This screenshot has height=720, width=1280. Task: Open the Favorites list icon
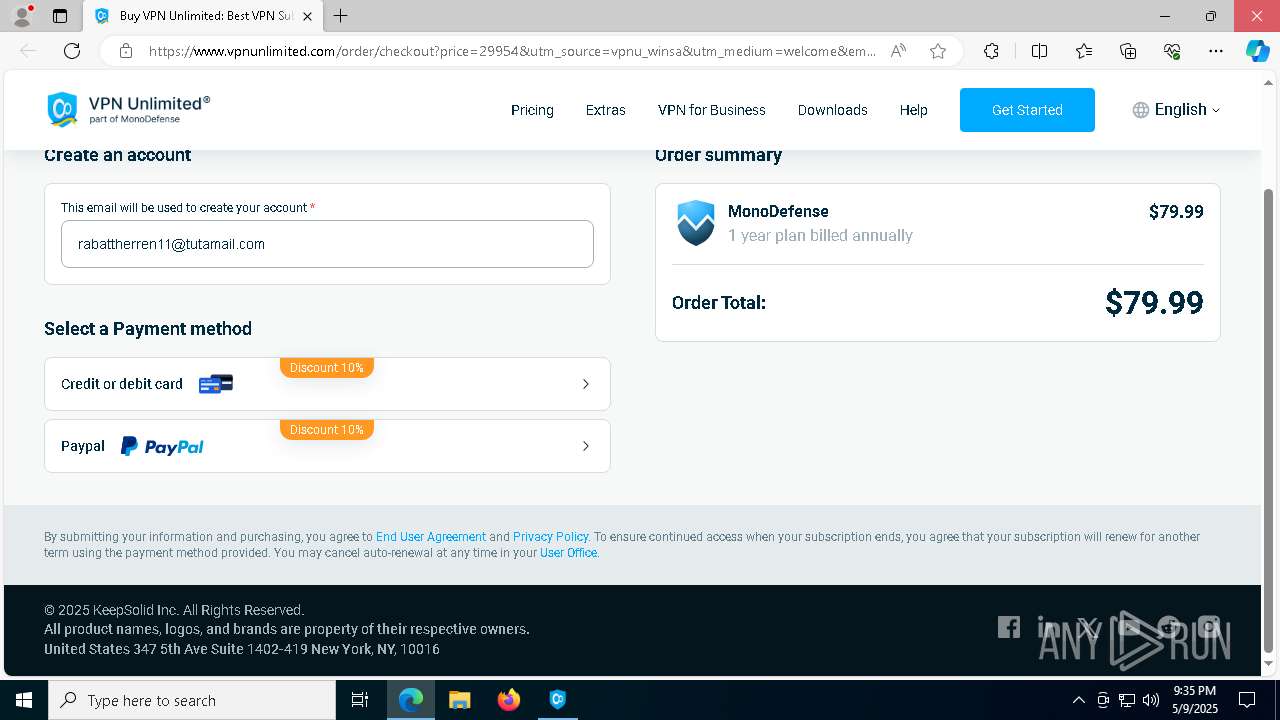[x=1084, y=51]
